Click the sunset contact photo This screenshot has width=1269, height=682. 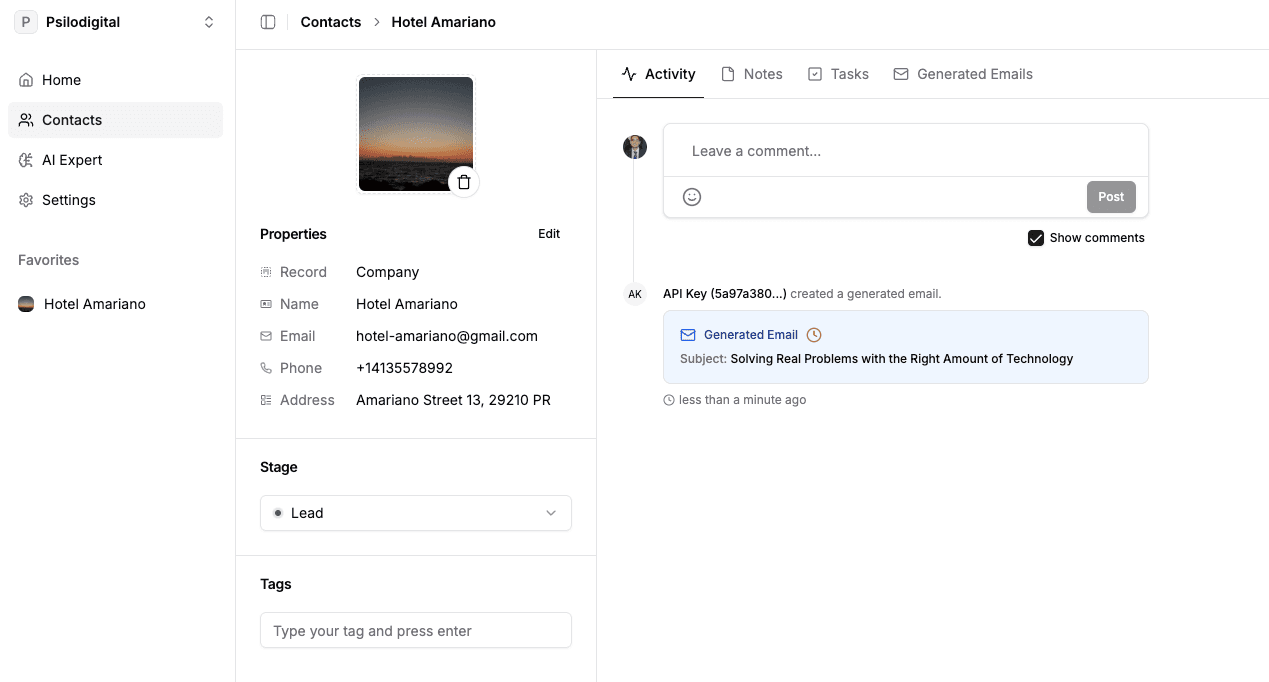[416, 134]
